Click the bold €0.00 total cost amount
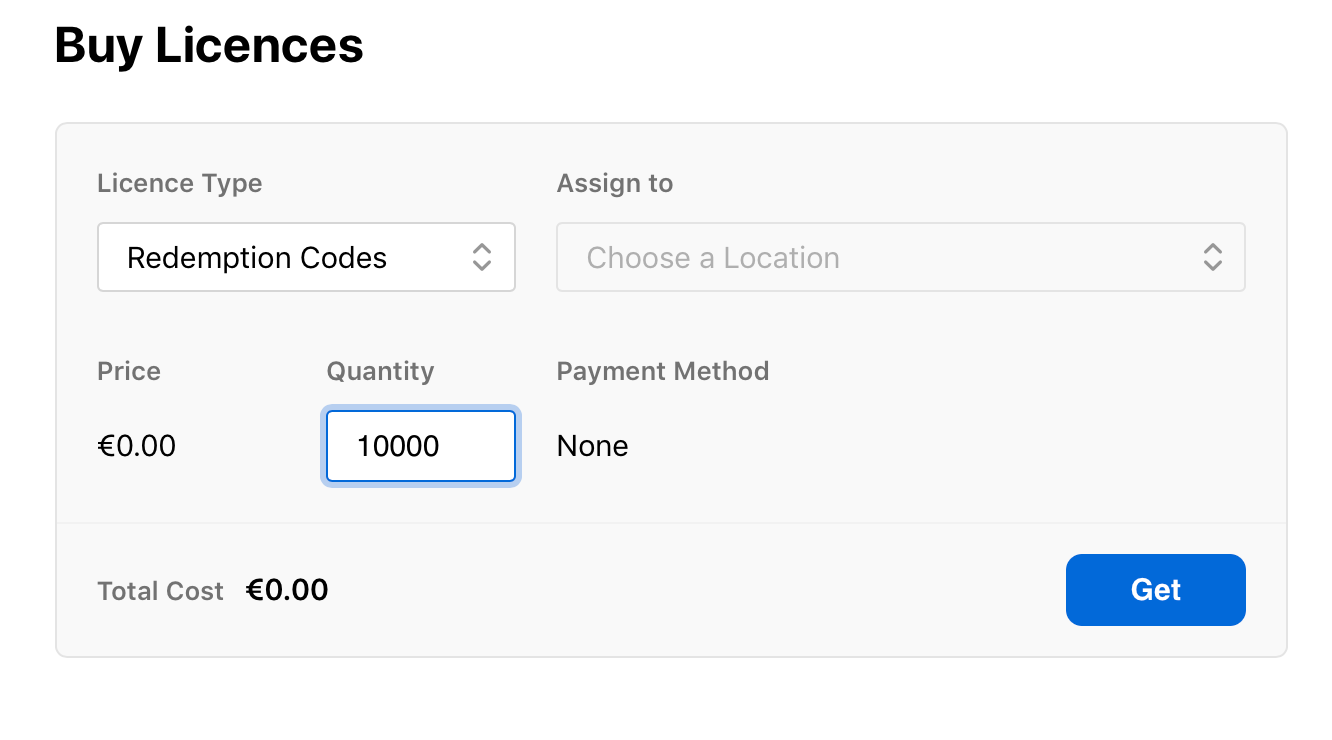Viewport: 1332px width, 740px height. click(287, 590)
